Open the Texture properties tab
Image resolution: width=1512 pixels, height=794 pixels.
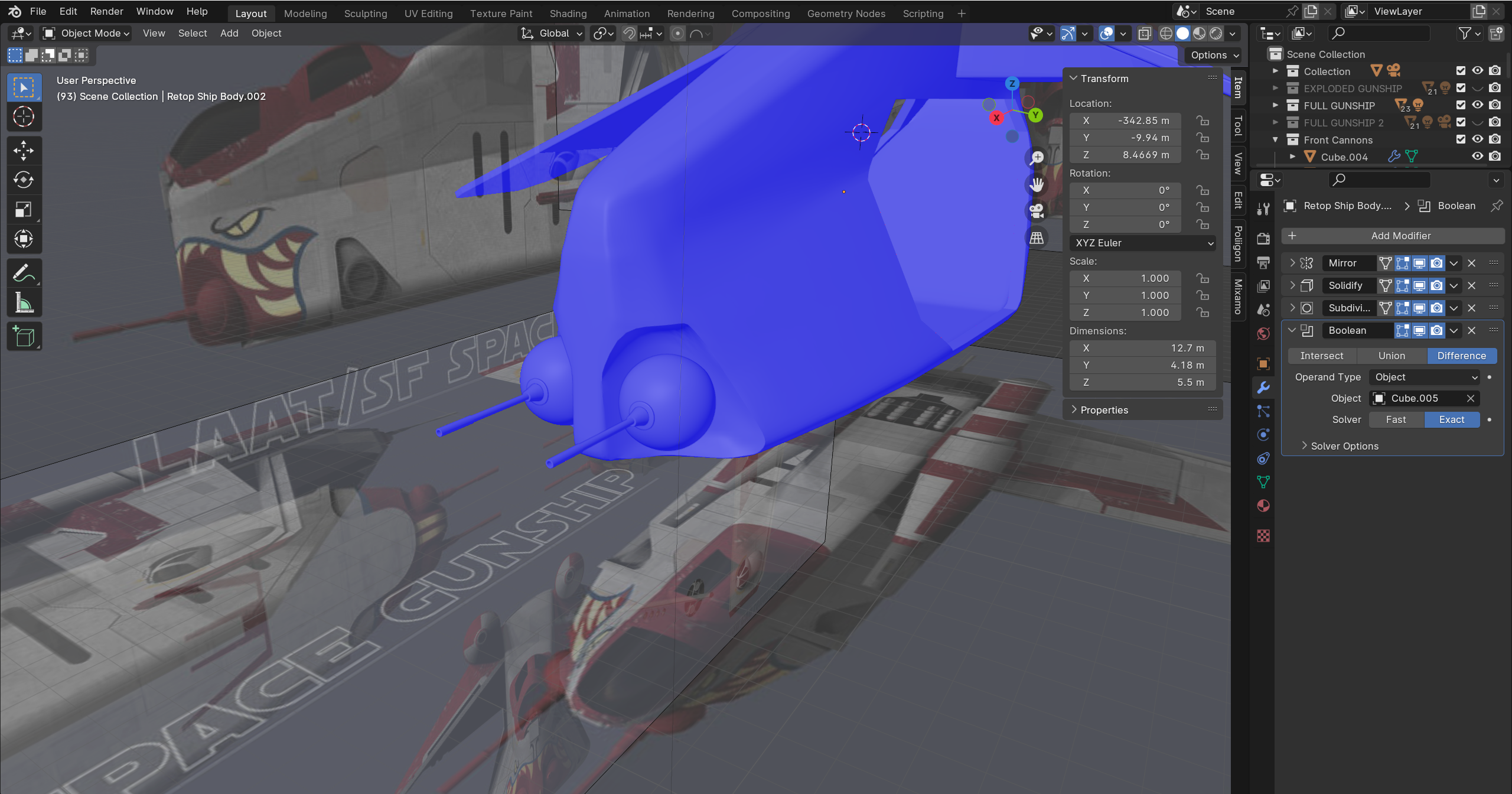click(x=1263, y=536)
